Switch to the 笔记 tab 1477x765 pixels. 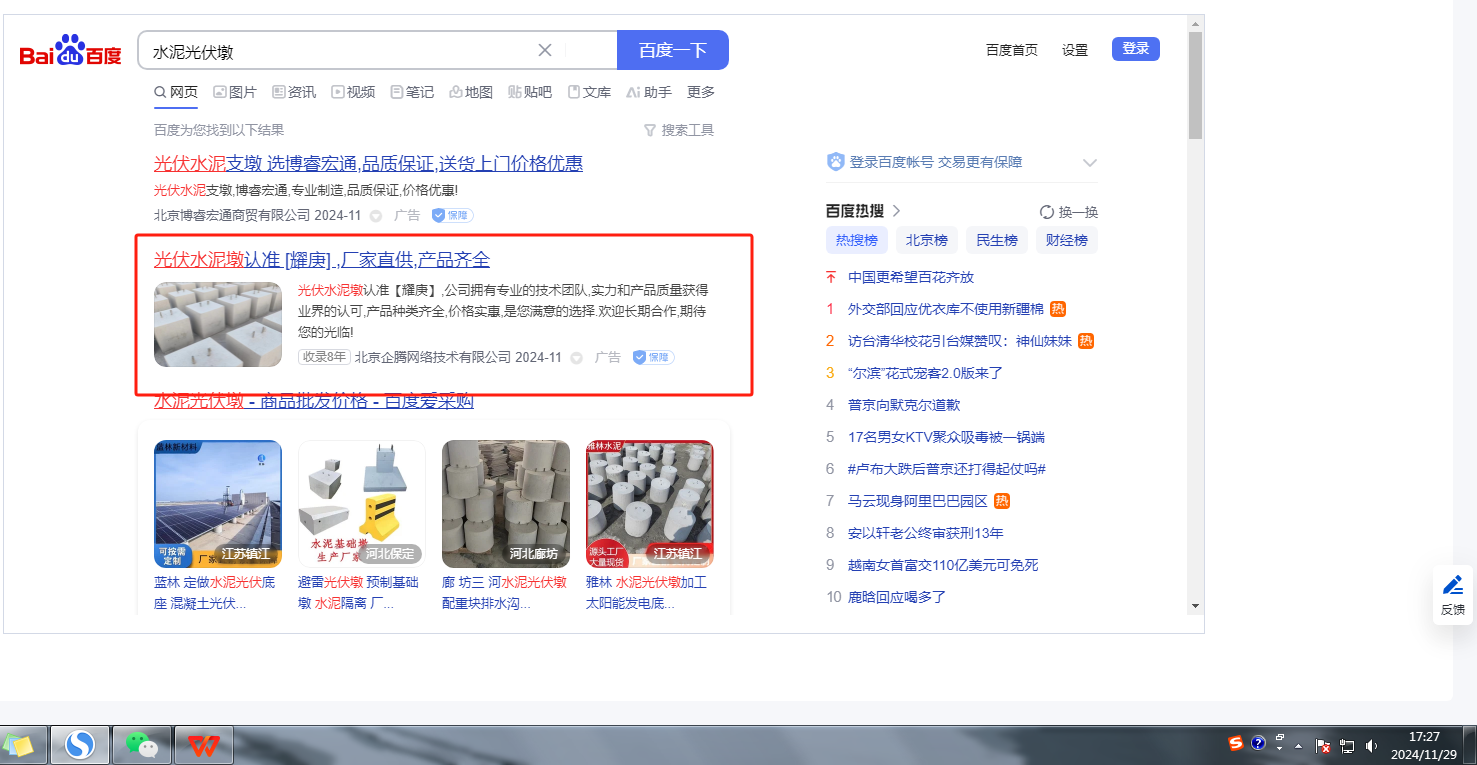coord(412,92)
